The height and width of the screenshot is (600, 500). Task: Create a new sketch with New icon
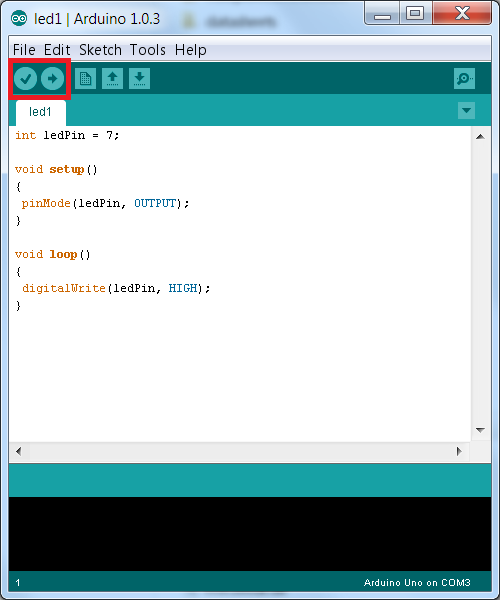85,78
